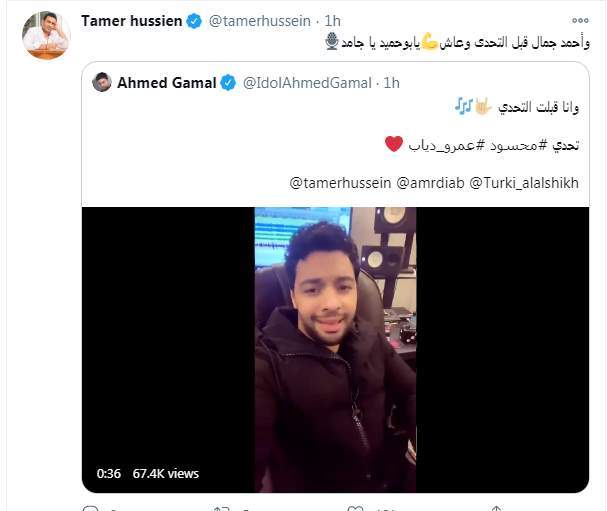Click the like heart icon below the tweet
The width and height of the screenshot is (607, 511).
click(355, 508)
